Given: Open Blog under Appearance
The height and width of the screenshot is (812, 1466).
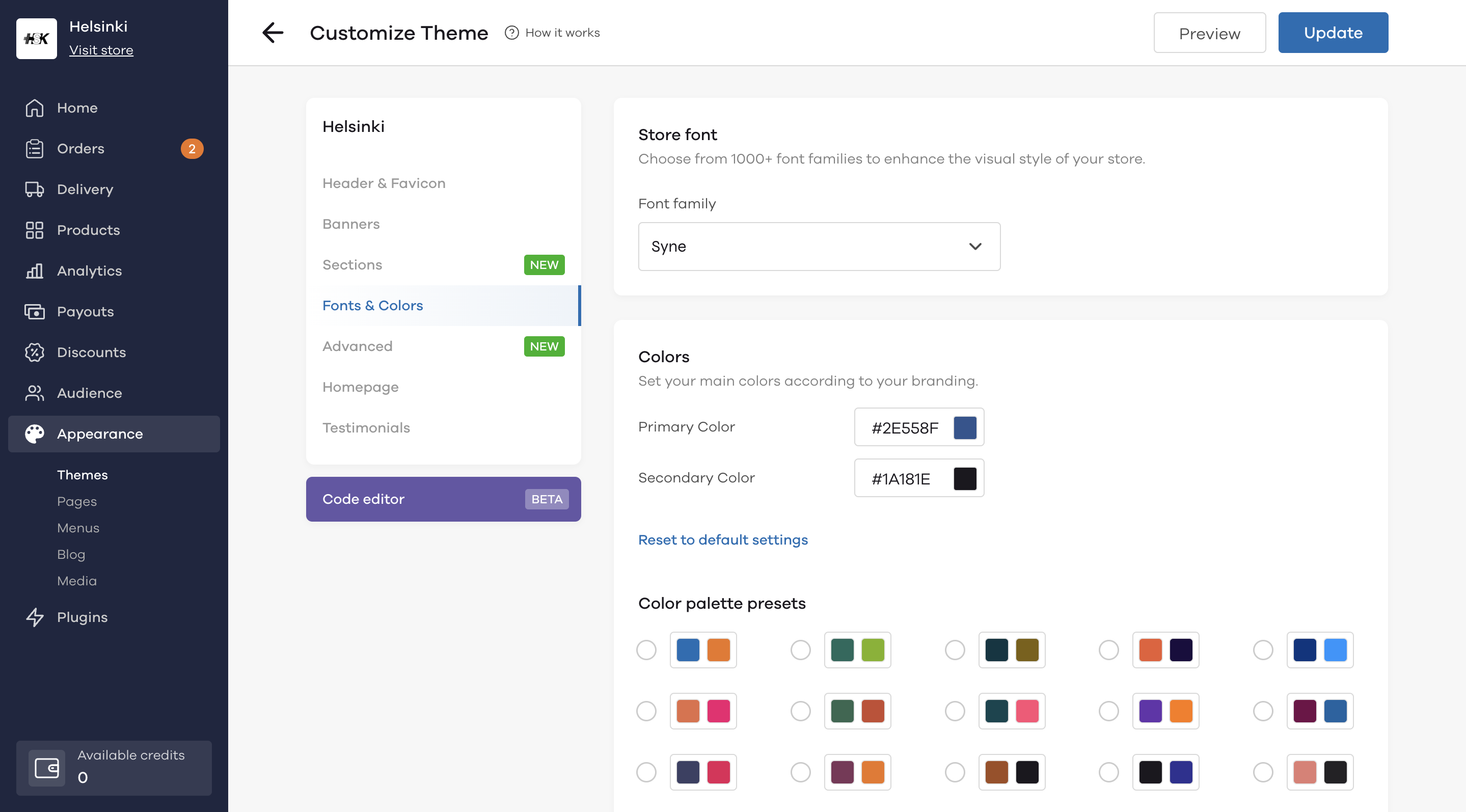Looking at the screenshot, I should [x=71, y=554].
